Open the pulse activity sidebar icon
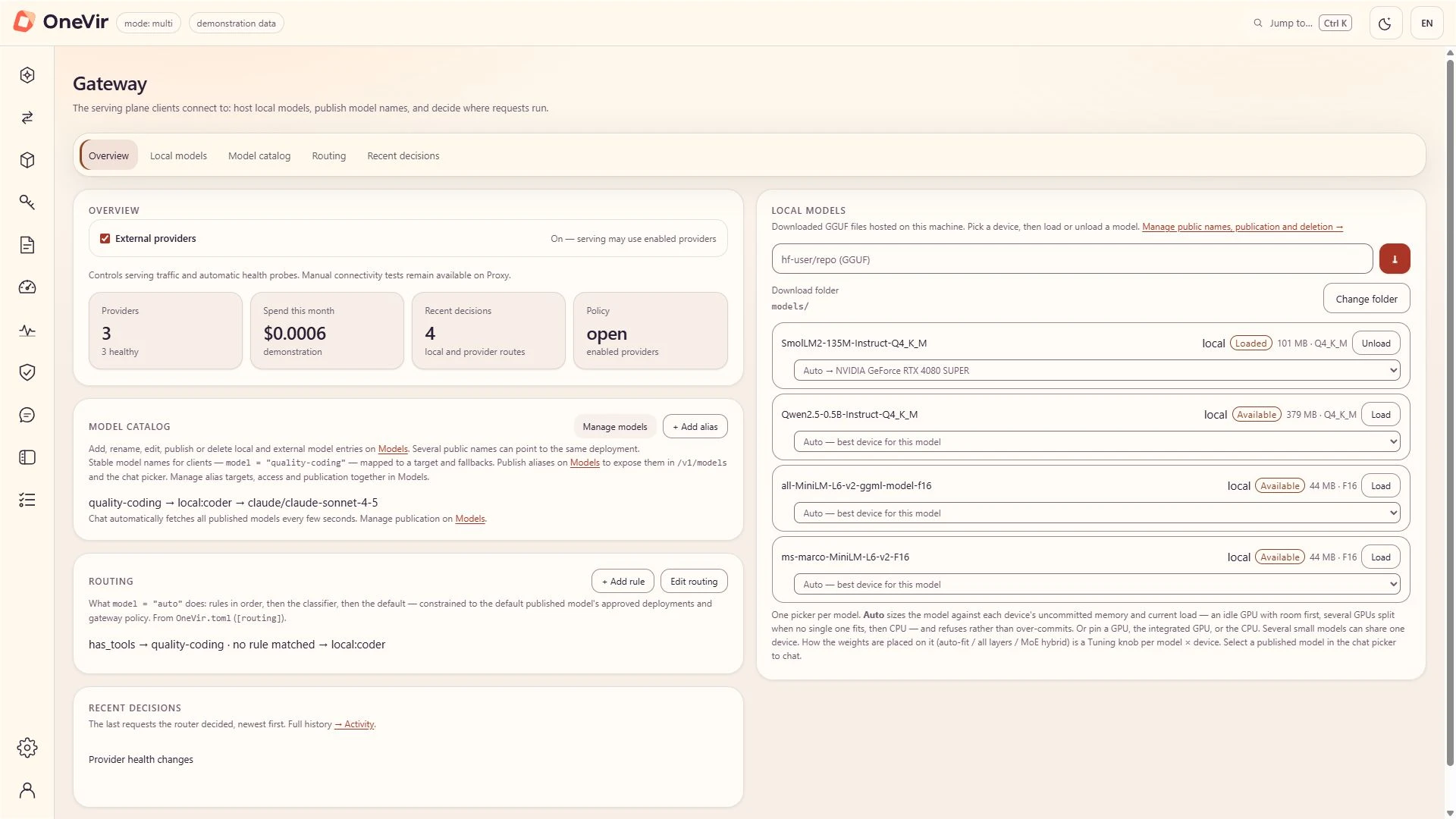Image resolution: width=1456 pixels, height=819 pixels. [x=27, y=331]
